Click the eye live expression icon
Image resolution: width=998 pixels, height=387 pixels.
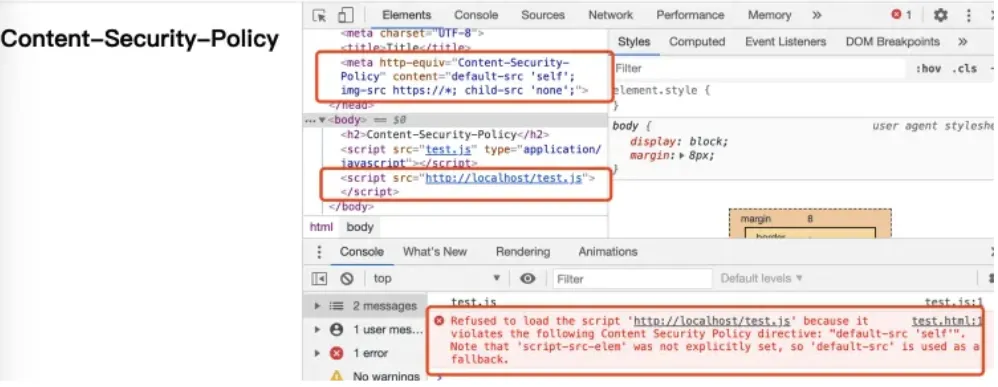pos(528,278)
